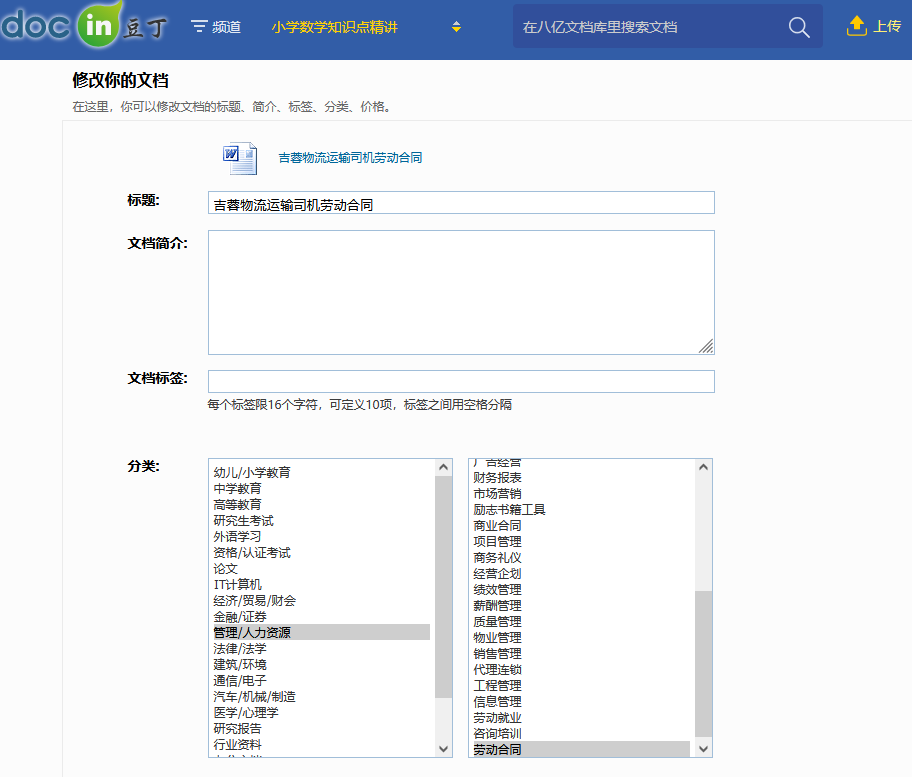Open the 小学数学知识点精讲 link
The height and width of the screenshot is (777, 912).
click(334, 27)
